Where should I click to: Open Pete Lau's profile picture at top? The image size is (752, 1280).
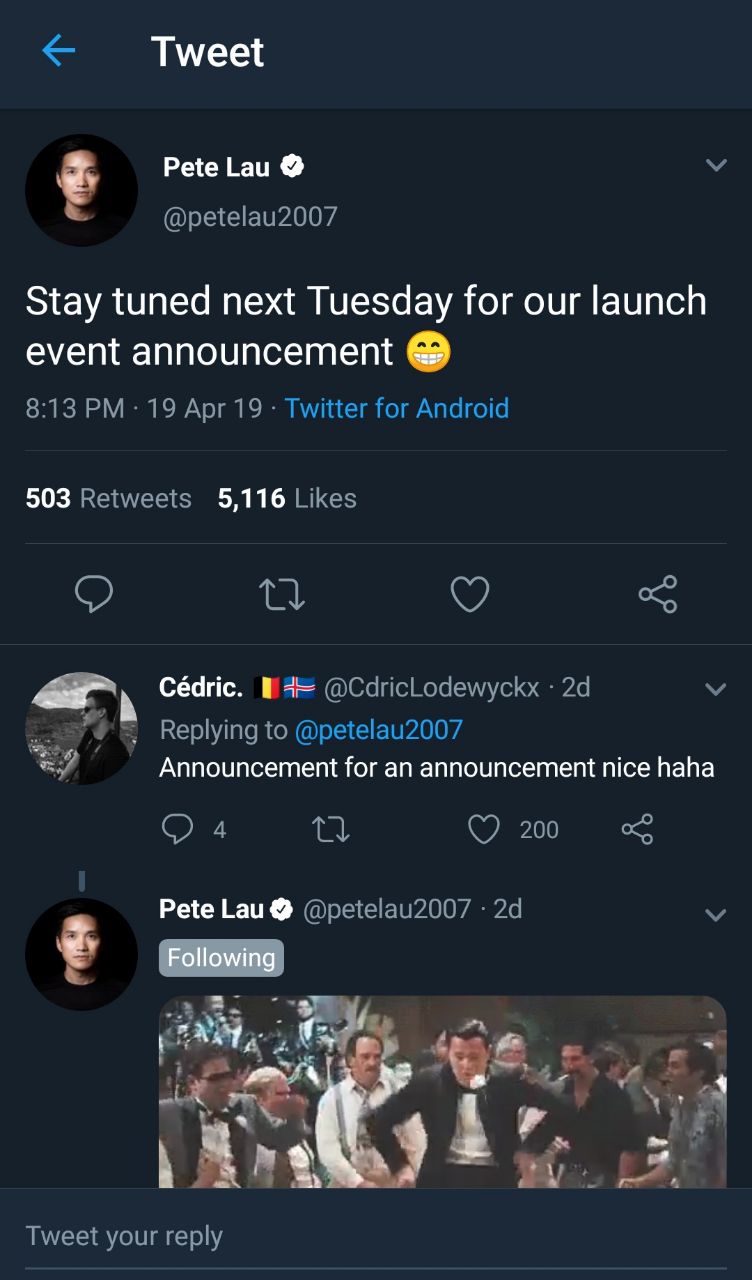pos(81,190)
